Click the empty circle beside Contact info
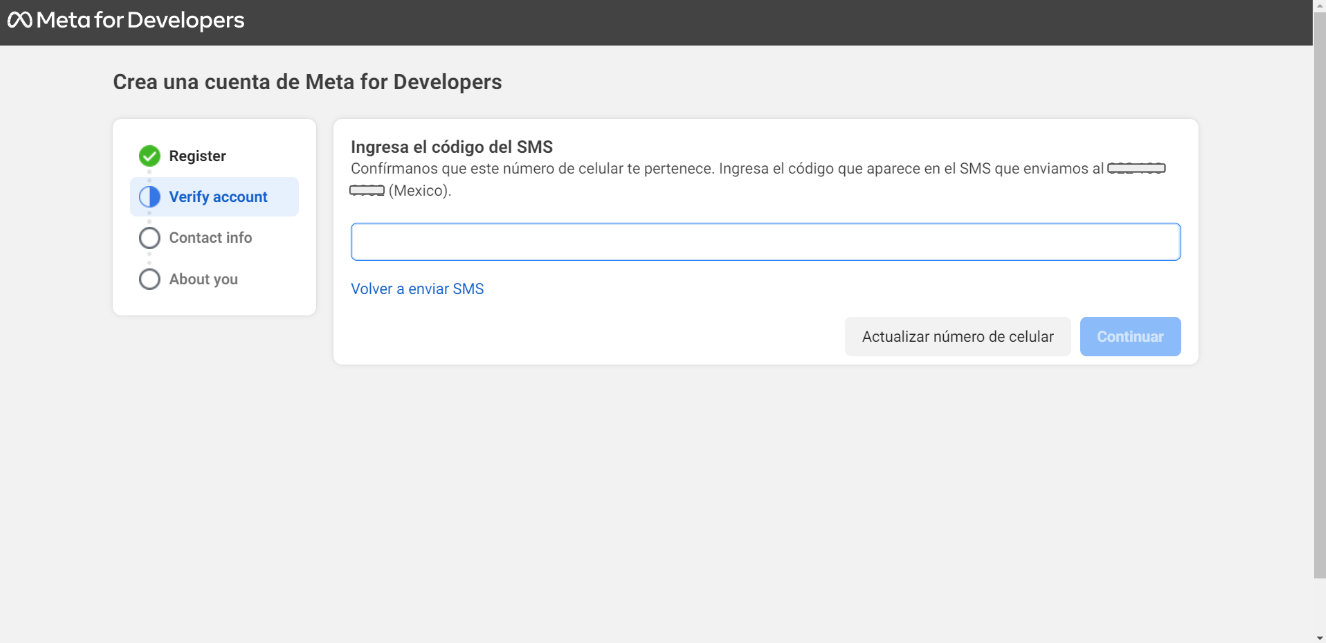The height and width of the screenshot is (643, 1326). point(150,238)
